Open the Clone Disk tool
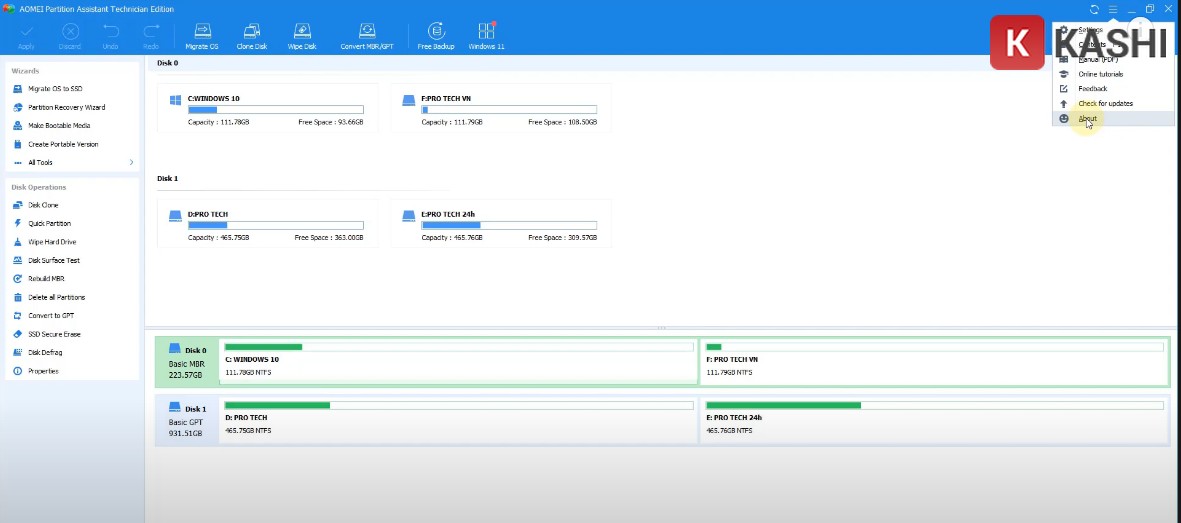 (252, 35)
